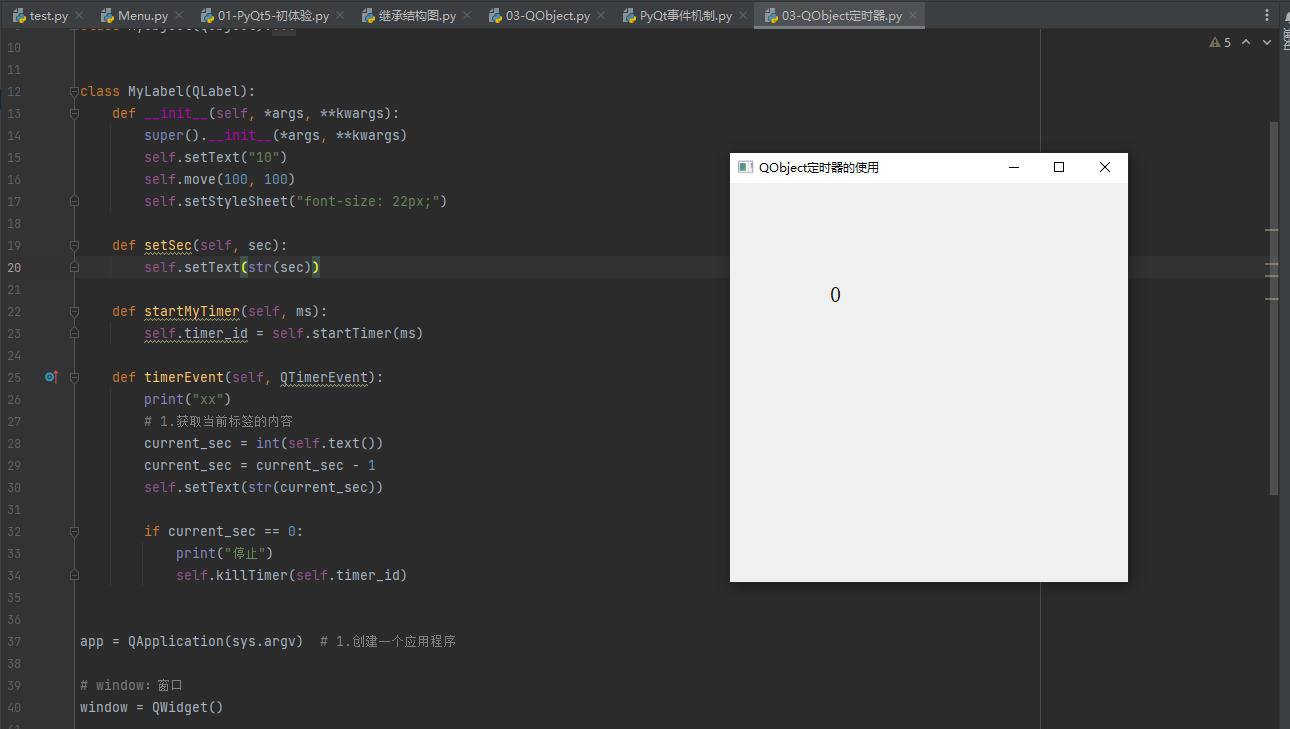
Task: Open the 5 warnings inspection widget
Action: (1220, 42)
